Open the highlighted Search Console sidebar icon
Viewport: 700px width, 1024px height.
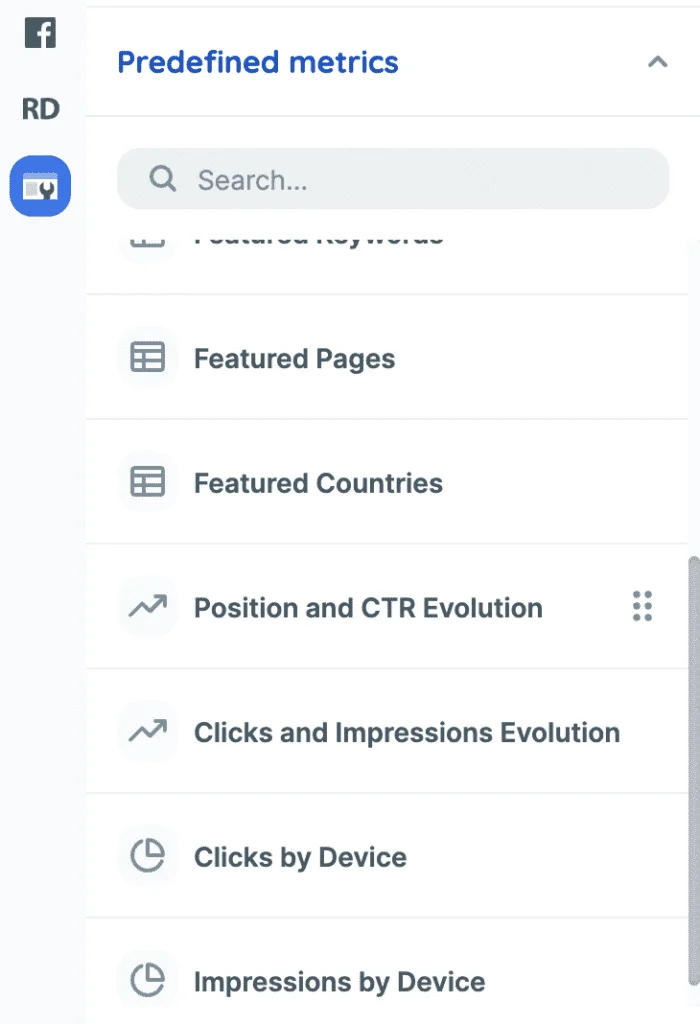click(40, 186)
